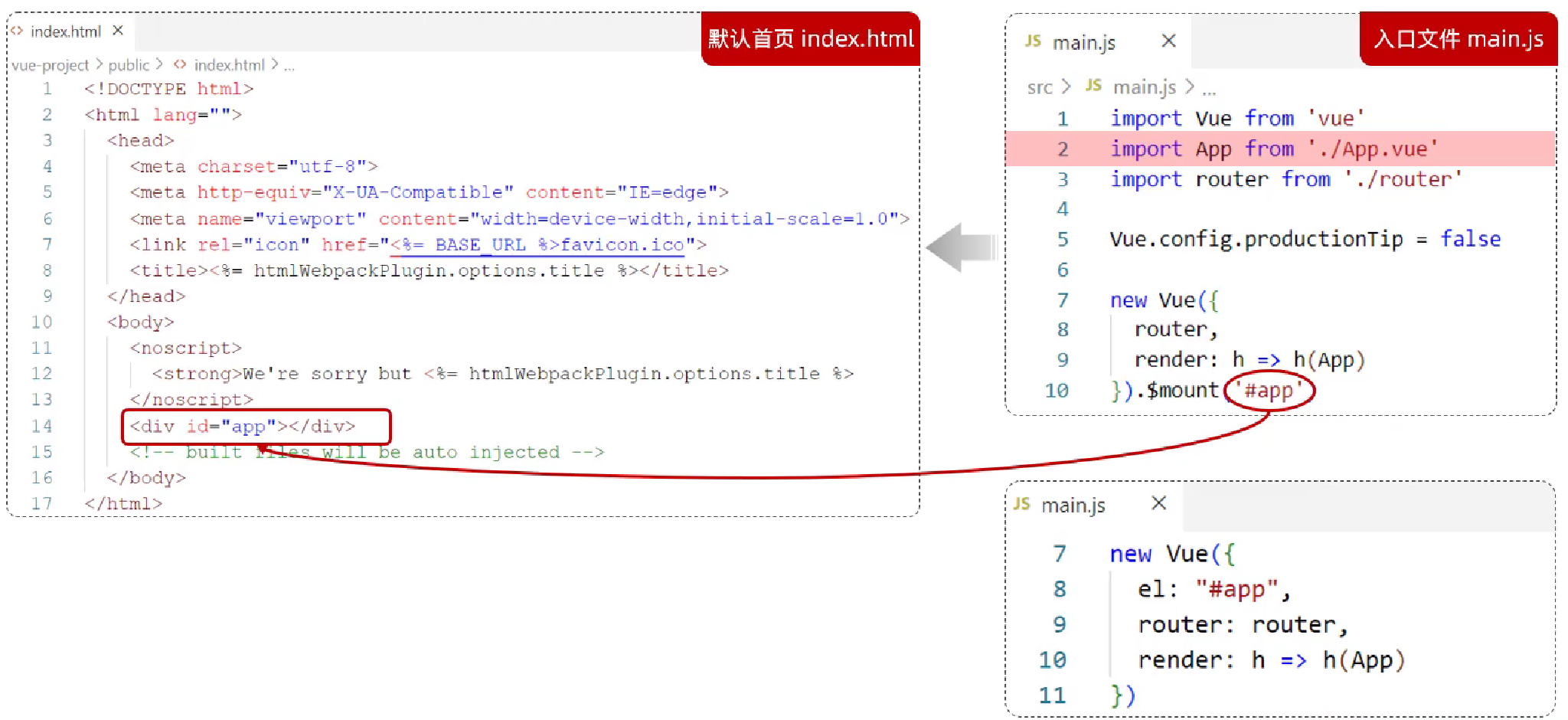Click the http-equiv X-UA-Compatible line

(429, 192)
